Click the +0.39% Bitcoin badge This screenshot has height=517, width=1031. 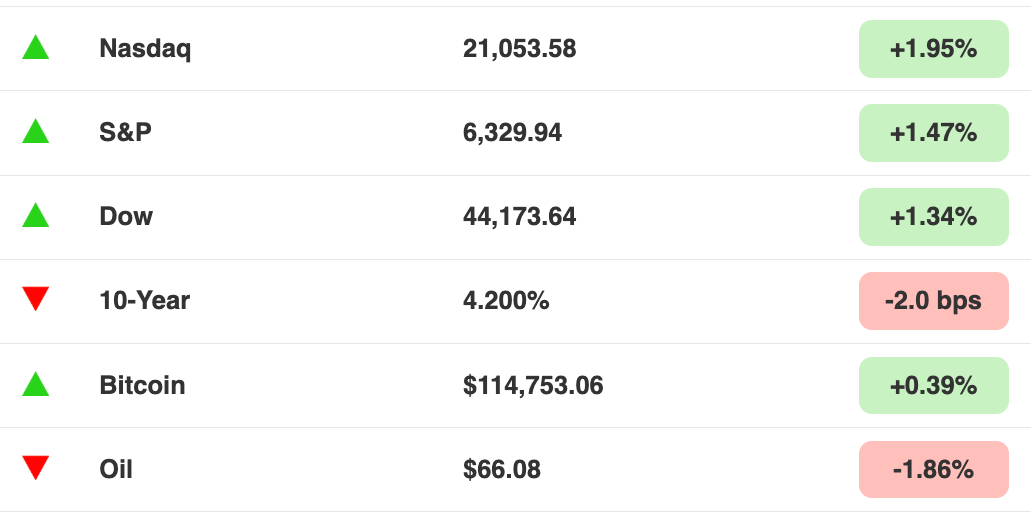(933, 385)
